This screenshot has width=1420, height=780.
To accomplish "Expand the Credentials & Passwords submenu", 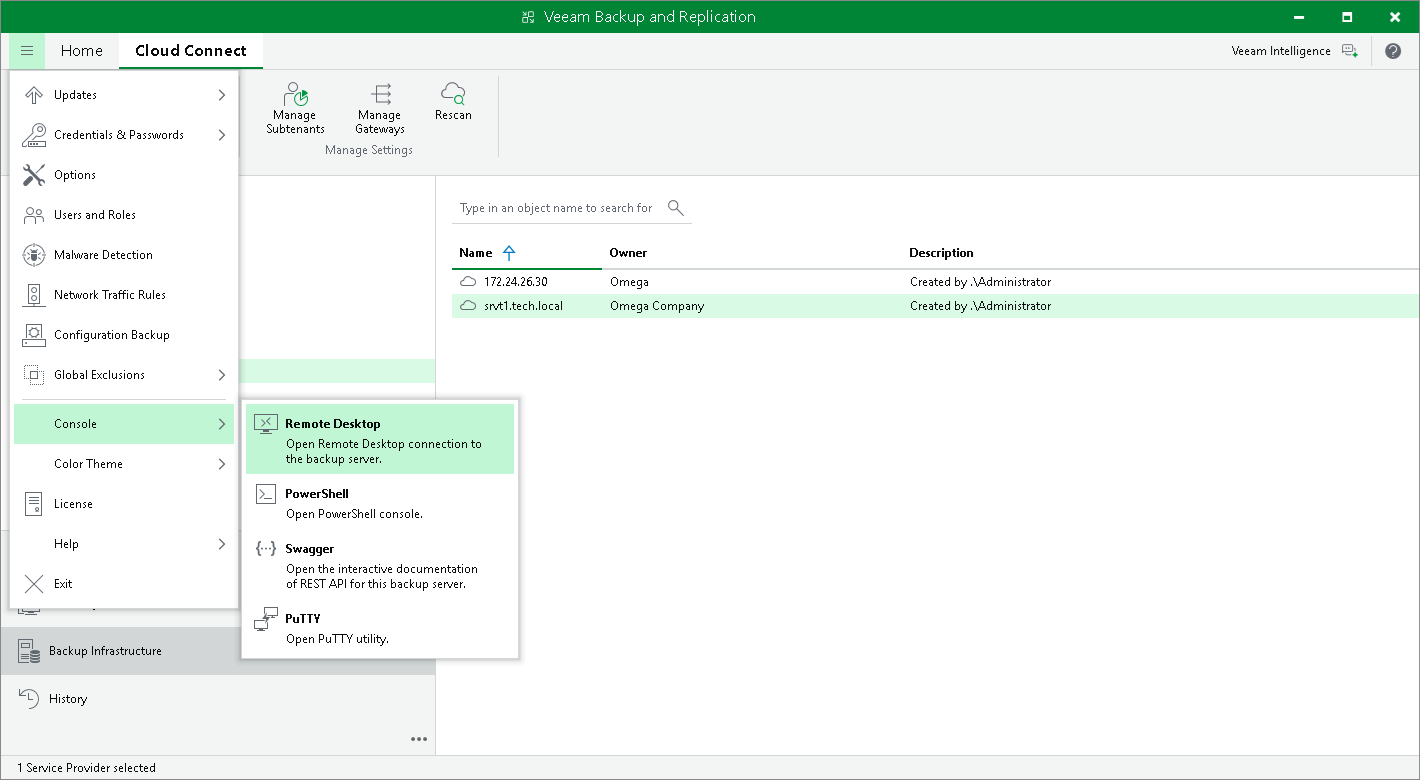I will coord(221,135).
